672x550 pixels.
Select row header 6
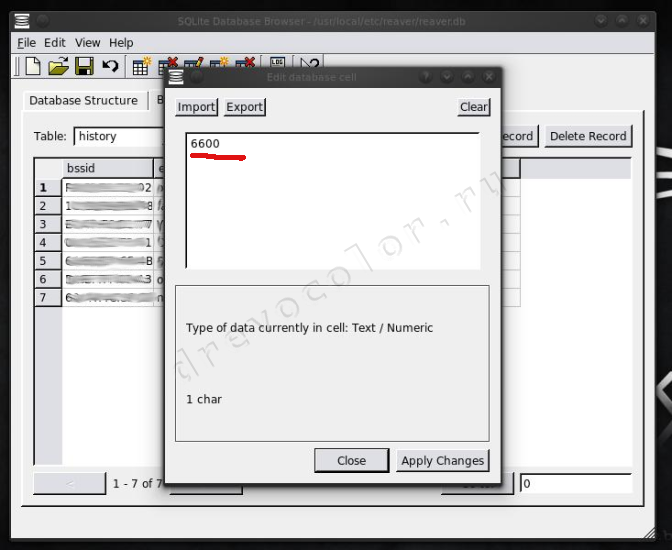tap(48, 279)
